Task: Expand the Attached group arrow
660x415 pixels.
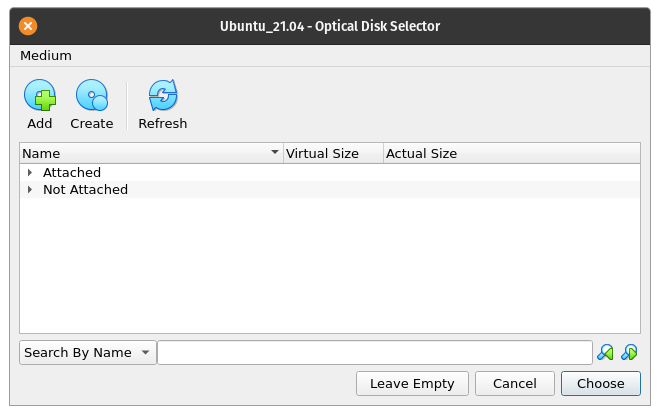Action: coord(31,173)
